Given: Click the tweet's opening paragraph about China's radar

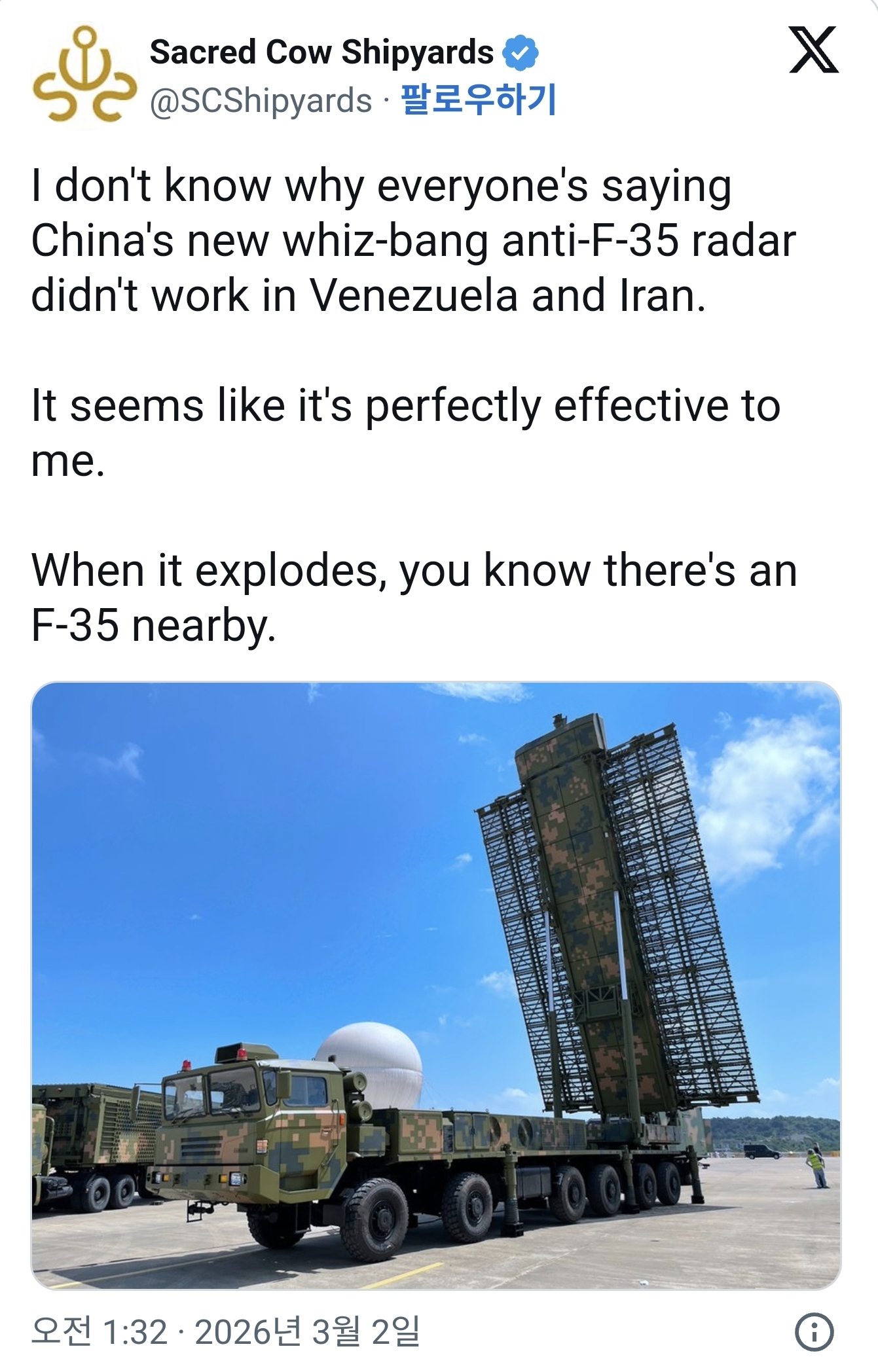Looking at the screenshot, I should tap(412, 241).
